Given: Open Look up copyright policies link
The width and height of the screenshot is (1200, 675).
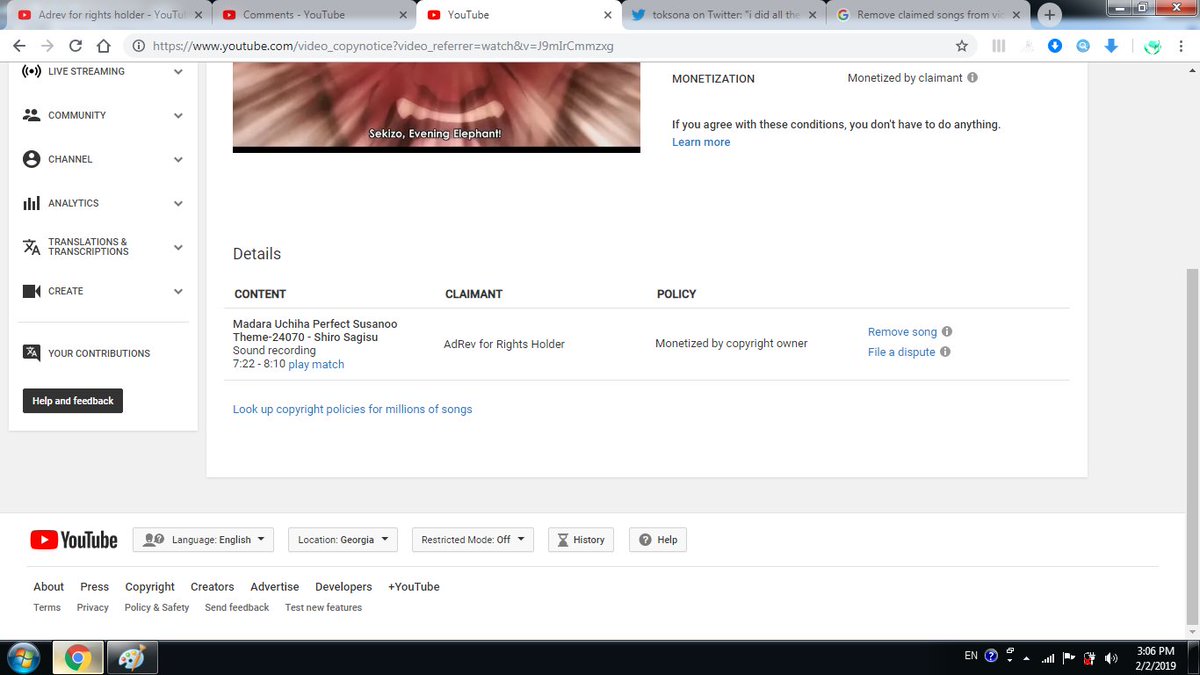Looking at the screenshot, I should point(352,409).
